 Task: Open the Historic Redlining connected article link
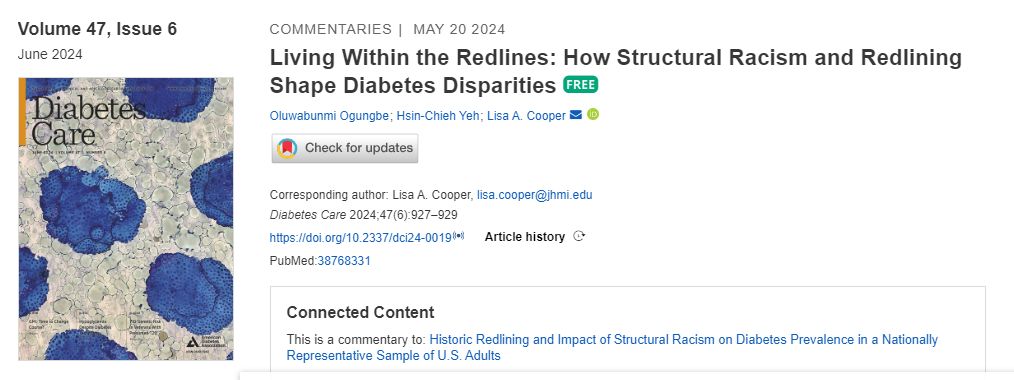[612, 348]
